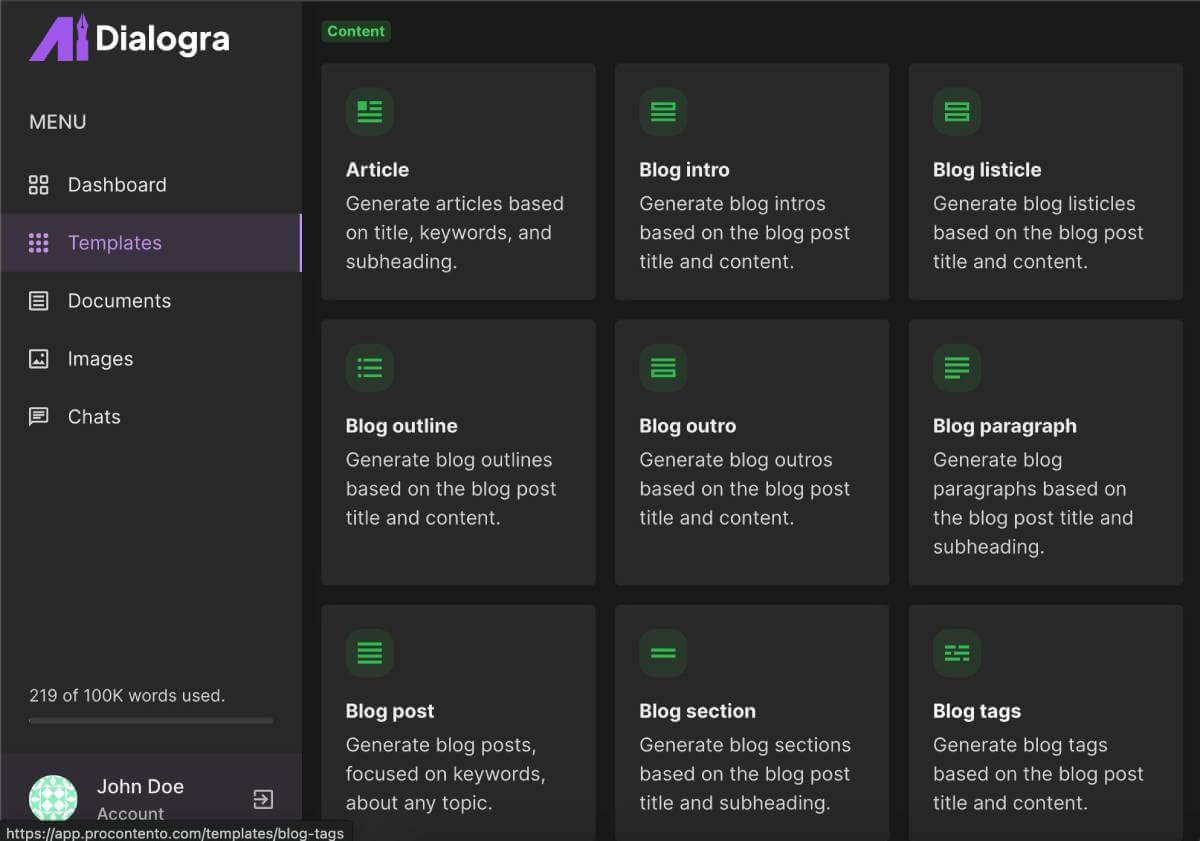Click John Doe's avatar picture
1200x841 pixels.
pos(53,799)
